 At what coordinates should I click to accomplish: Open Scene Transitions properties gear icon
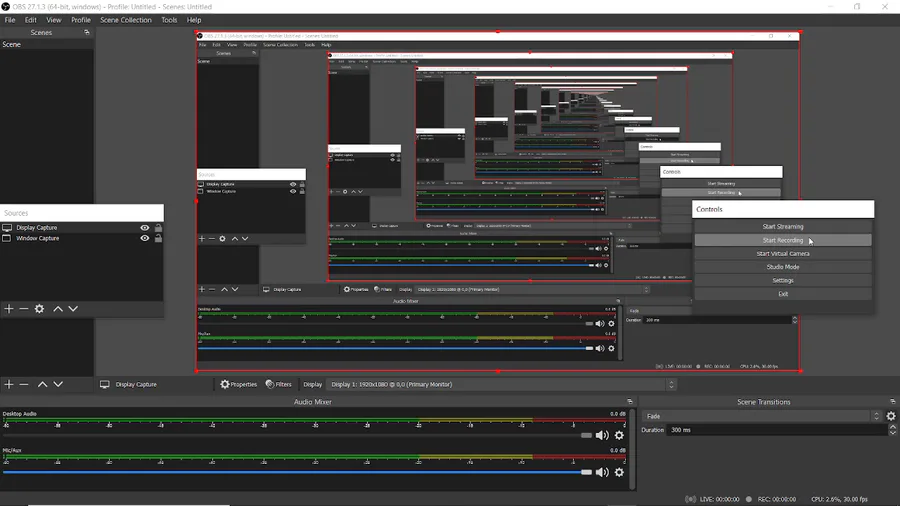click(891, 417)
